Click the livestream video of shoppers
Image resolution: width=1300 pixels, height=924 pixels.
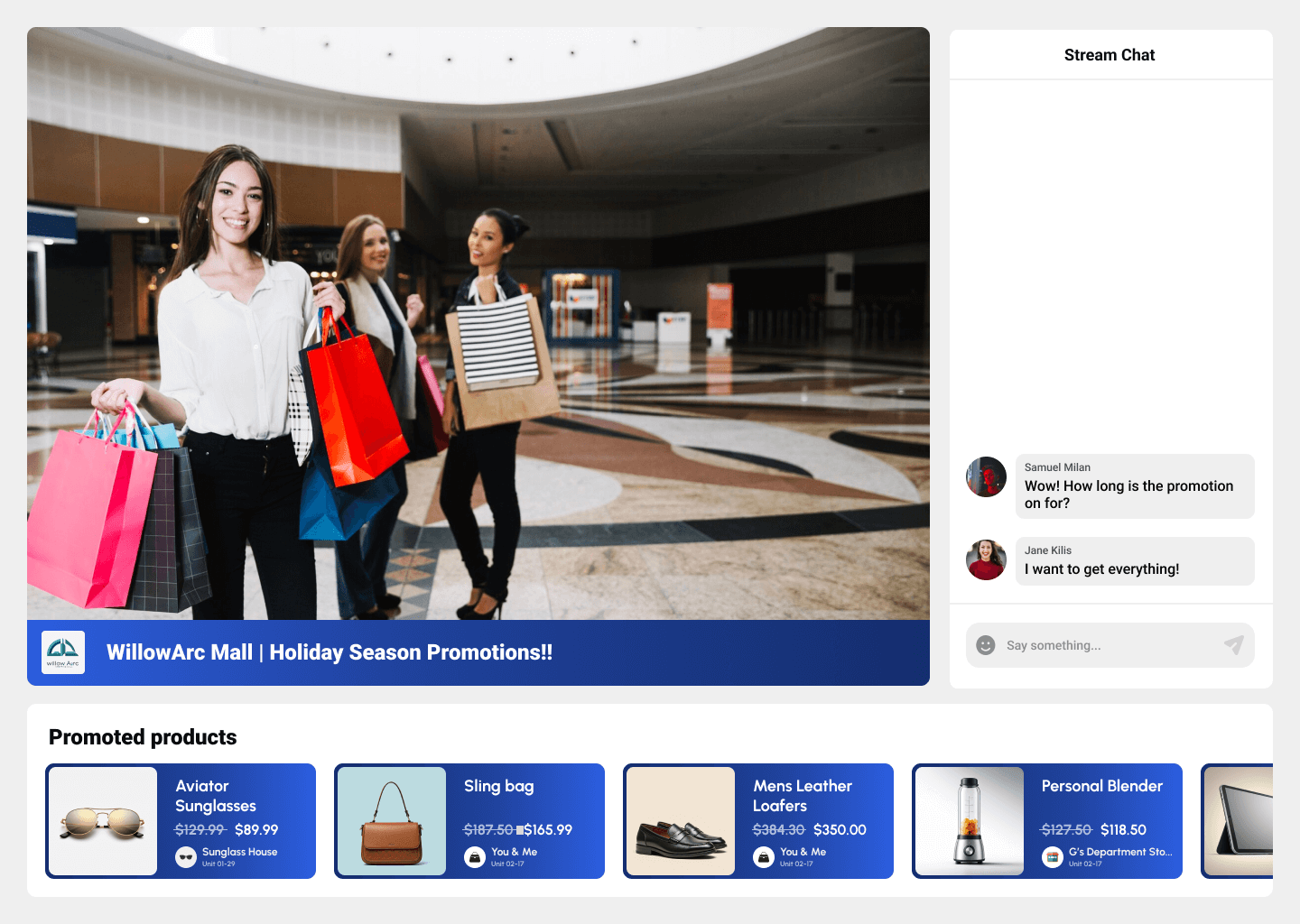click(x=478, y=323)
